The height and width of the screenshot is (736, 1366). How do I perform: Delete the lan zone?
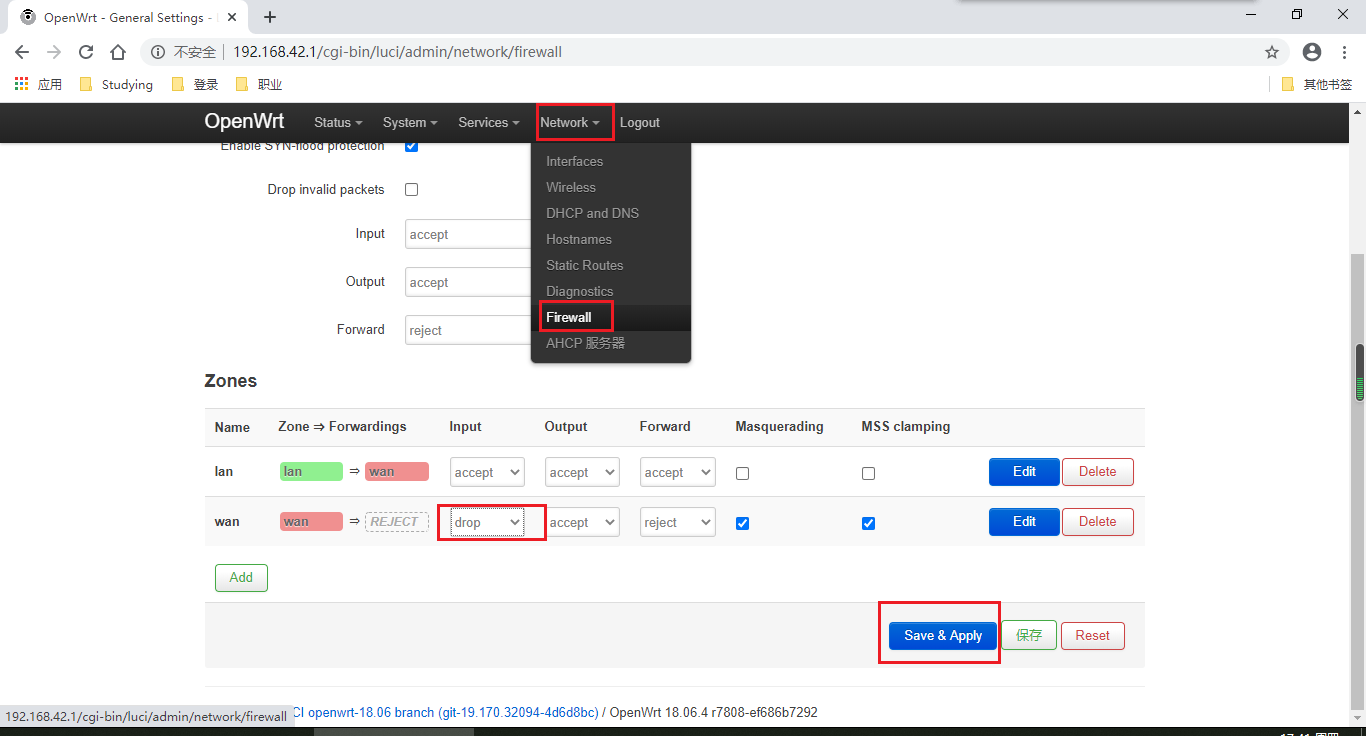click(1097, 471)
